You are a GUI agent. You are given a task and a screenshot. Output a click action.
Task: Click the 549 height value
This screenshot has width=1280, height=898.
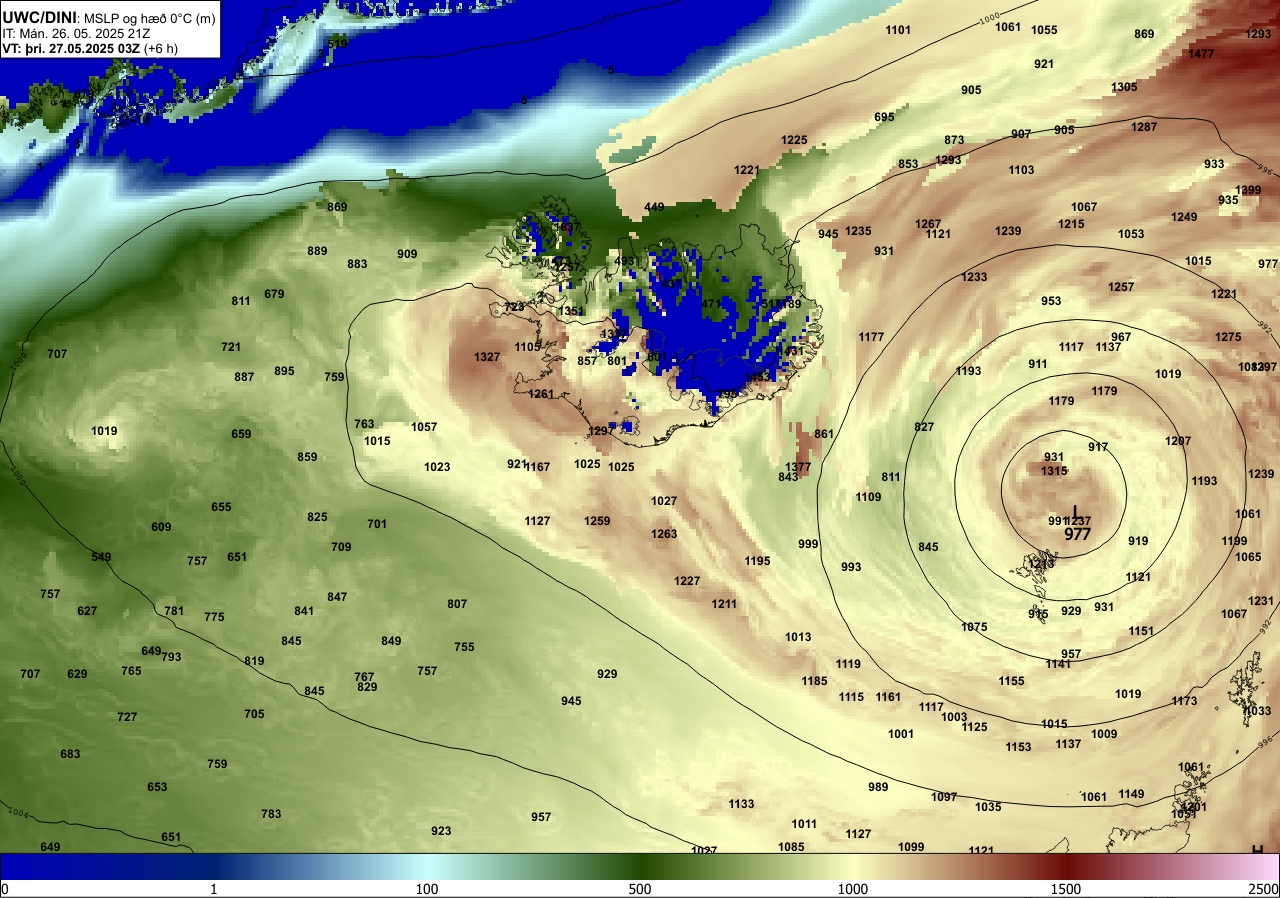pos(101,557)
